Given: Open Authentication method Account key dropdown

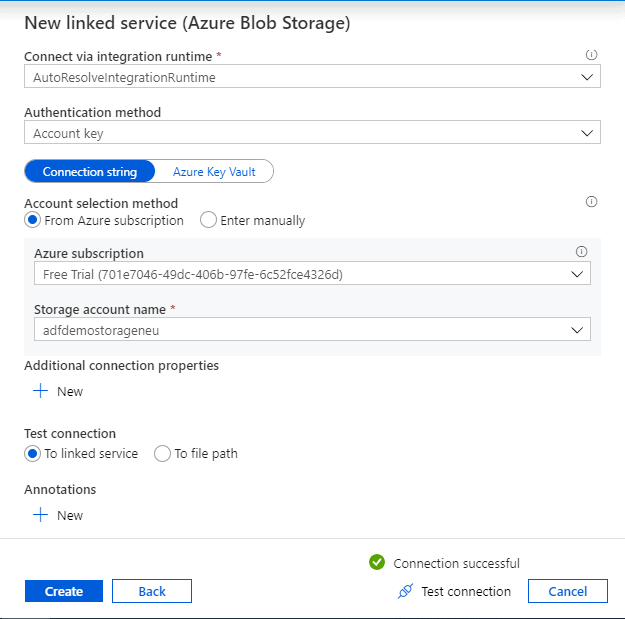Looking at the screenshot, I should [312, 133].
